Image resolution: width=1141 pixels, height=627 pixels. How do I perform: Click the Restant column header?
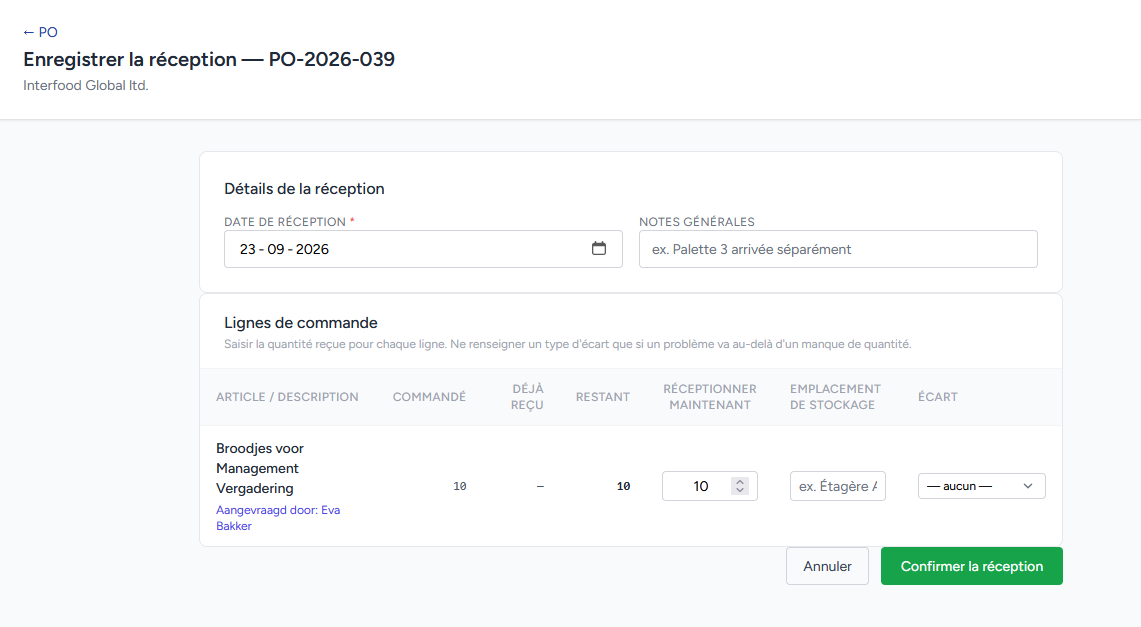pos(603,397)
